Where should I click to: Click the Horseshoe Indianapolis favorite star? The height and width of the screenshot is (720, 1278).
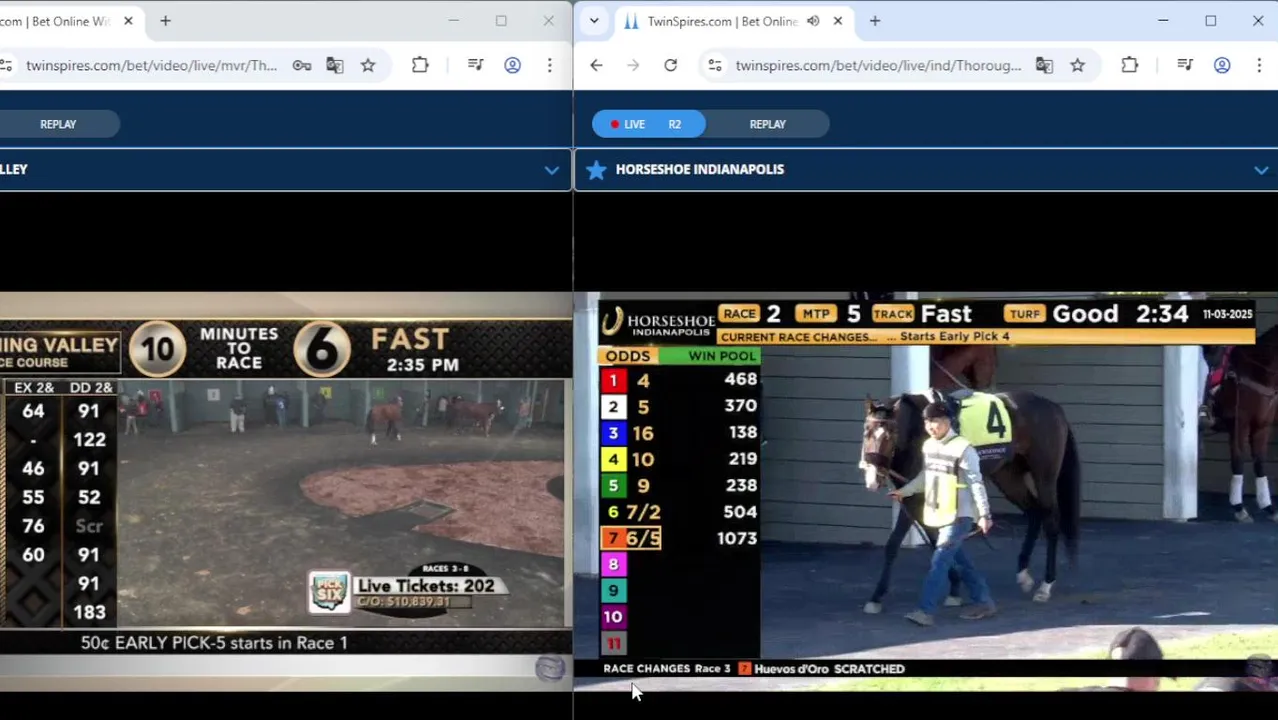596,170
